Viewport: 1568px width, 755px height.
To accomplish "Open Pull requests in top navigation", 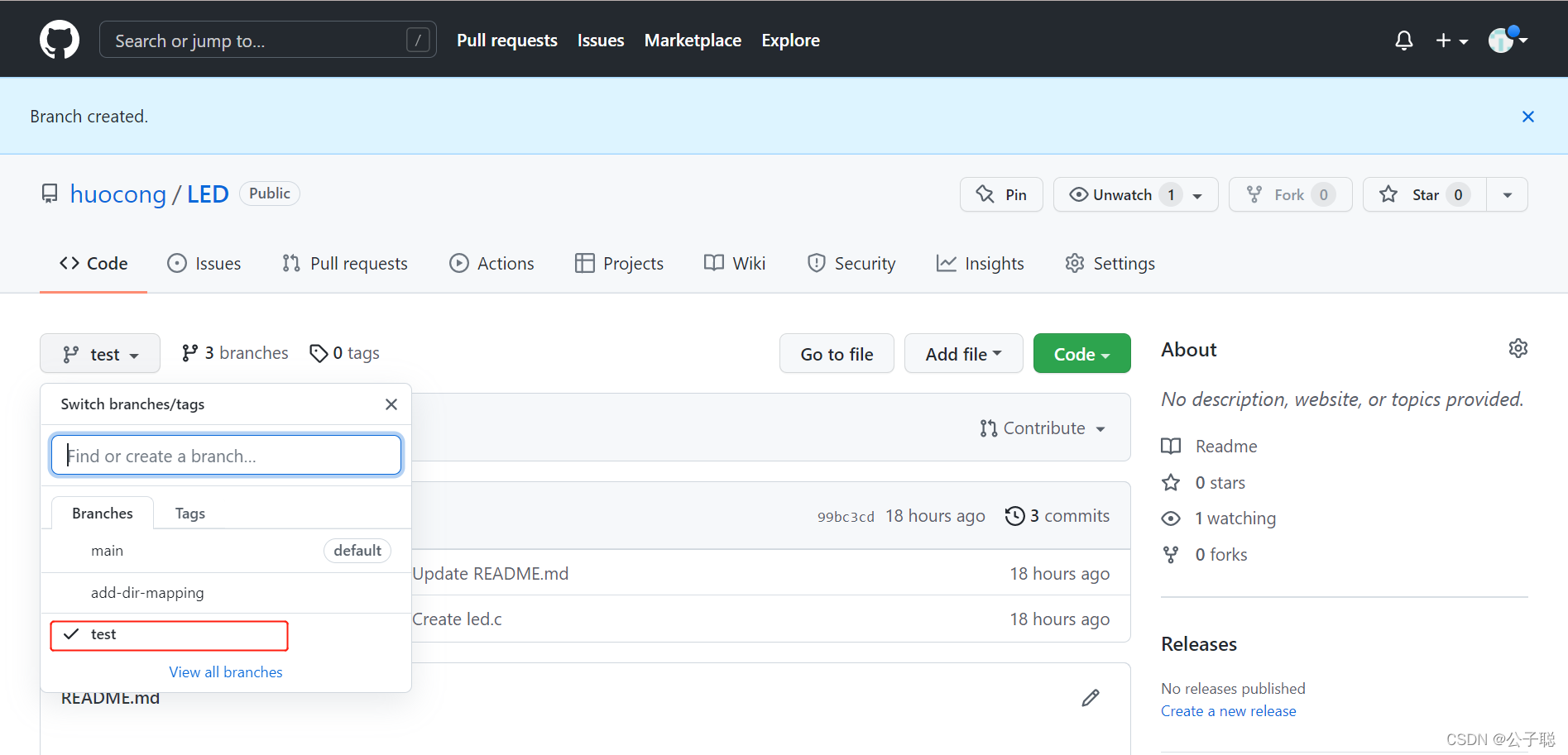I will point(507,41).
